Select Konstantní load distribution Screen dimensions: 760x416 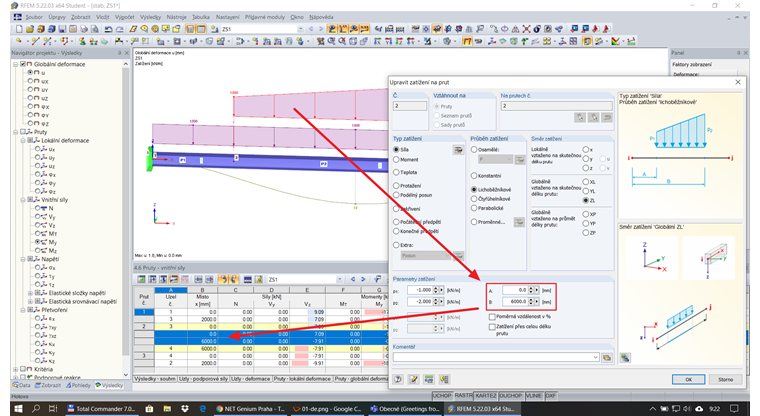point(474,176)
